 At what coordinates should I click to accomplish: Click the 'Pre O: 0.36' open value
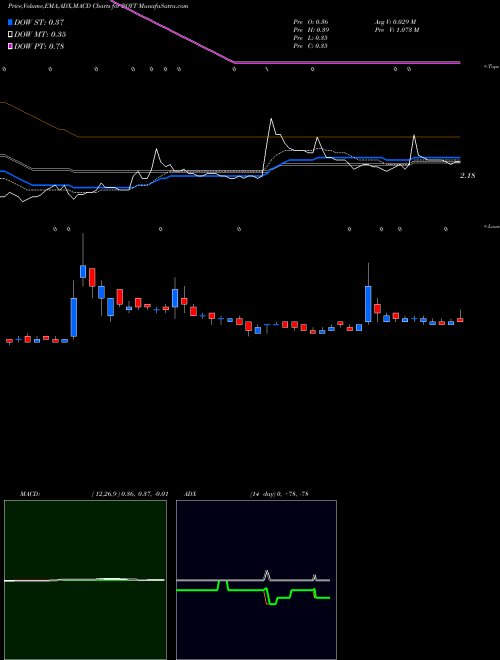311,22
